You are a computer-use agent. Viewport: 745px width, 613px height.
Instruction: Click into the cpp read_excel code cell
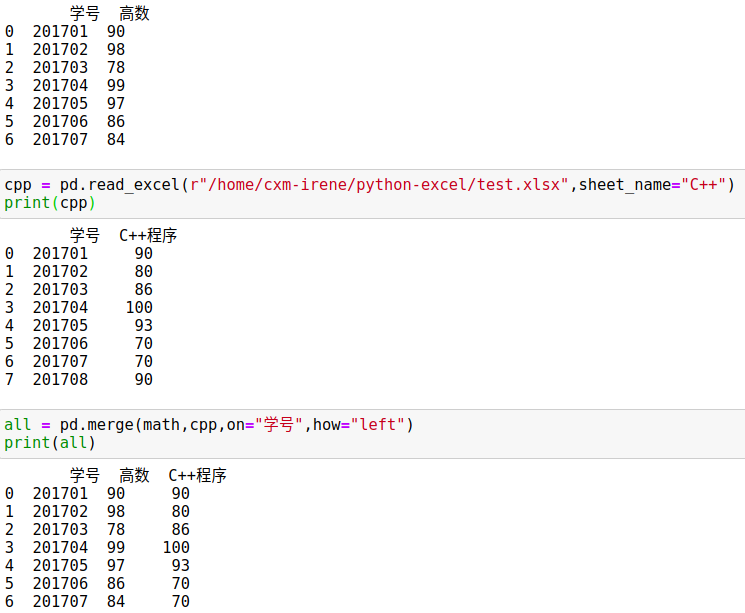[x=372, y=194]
